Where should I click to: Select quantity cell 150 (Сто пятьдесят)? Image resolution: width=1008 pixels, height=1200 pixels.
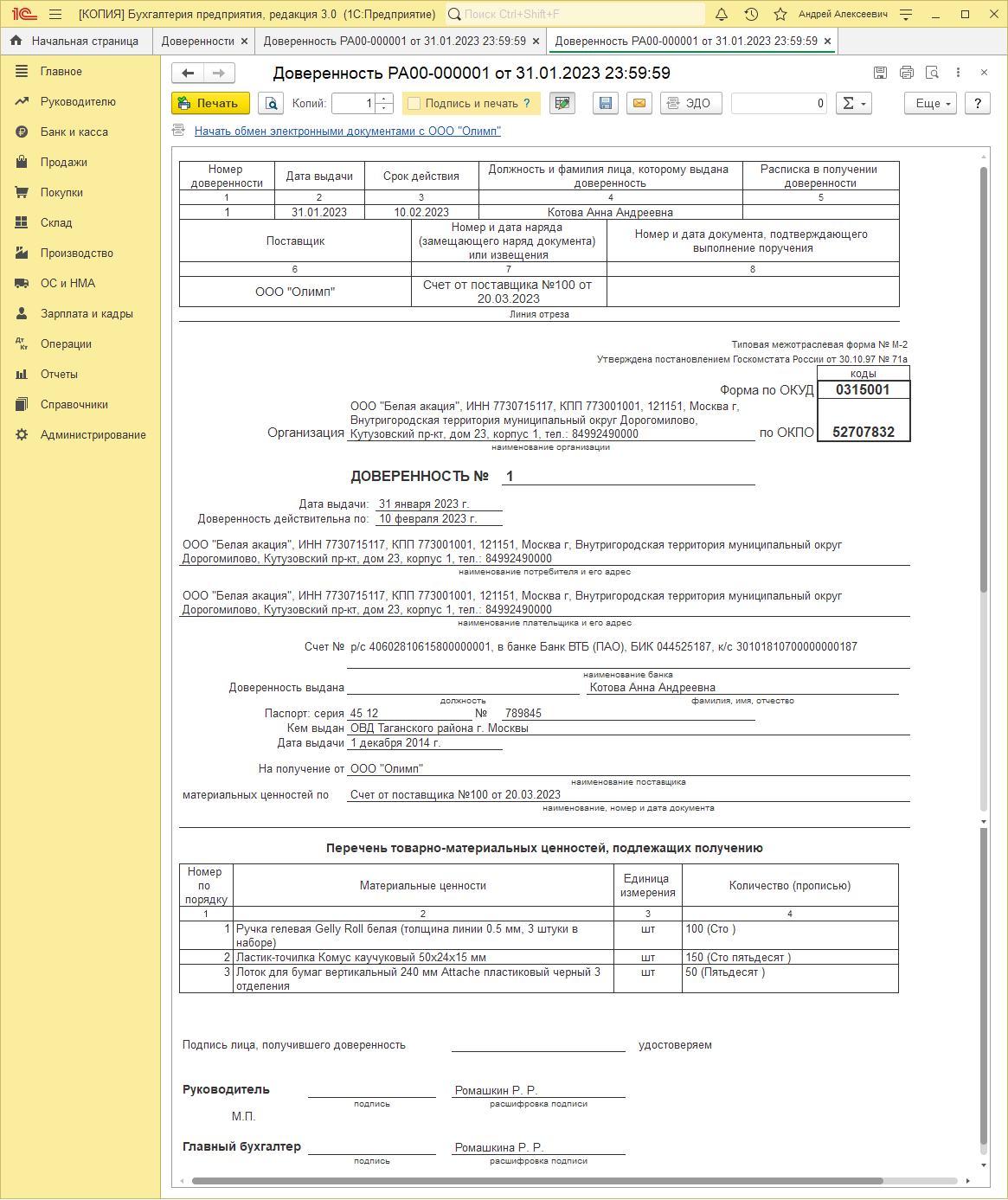pos(789,958)
